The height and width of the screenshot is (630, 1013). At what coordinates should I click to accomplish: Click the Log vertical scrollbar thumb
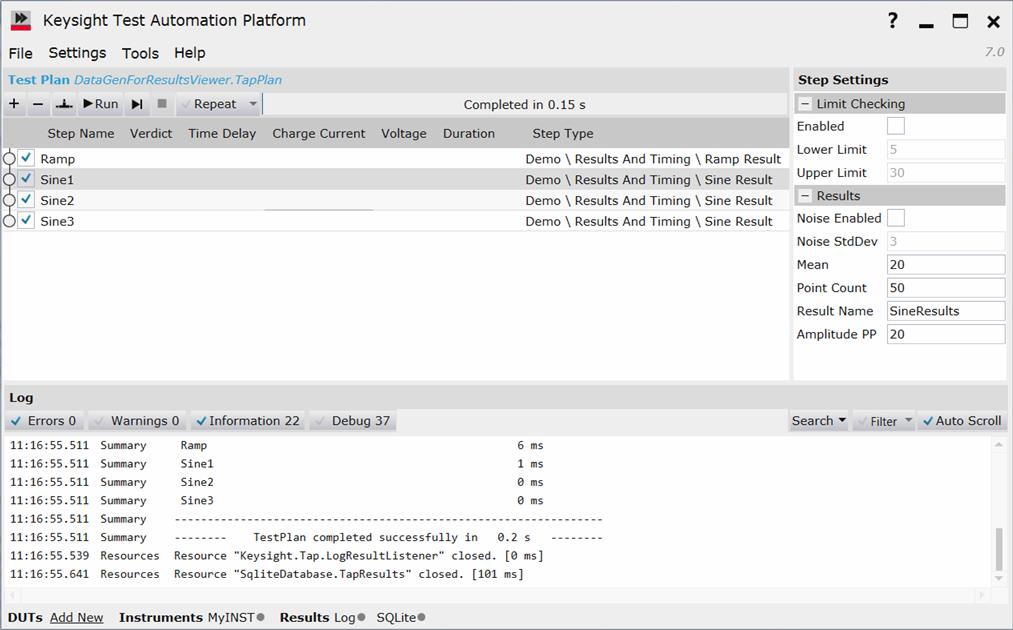tap(999, 549)
